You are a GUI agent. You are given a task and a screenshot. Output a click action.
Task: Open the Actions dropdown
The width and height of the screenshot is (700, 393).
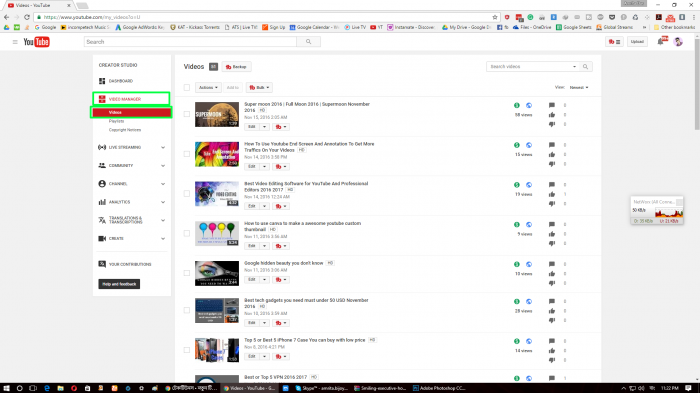pyautogui.click(x=208, y=88)
